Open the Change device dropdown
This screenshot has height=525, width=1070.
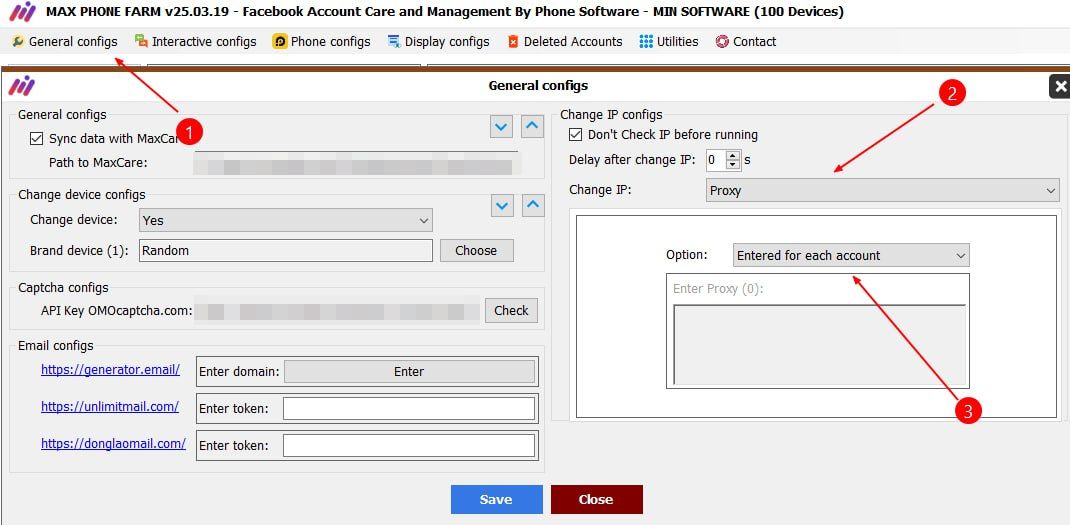[x=286, y=221]
